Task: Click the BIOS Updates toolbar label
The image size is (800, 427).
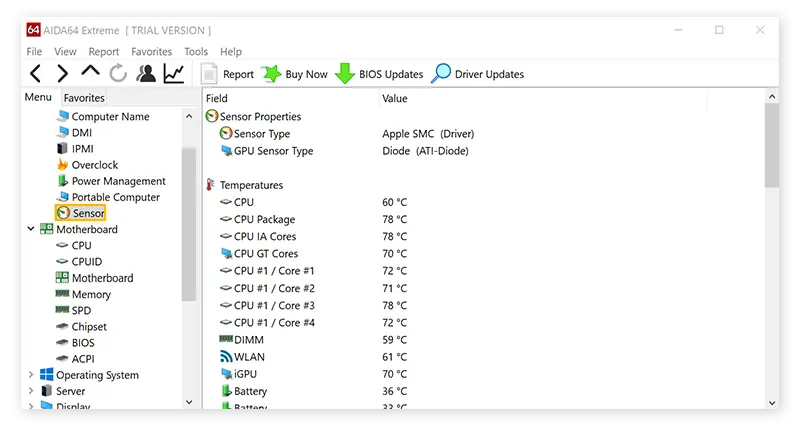Action: (391, 74)
